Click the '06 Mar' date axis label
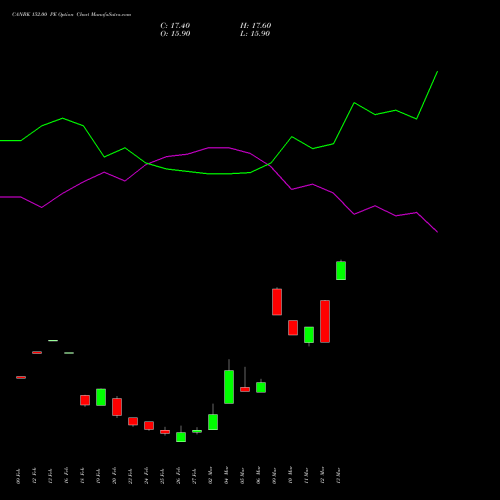500x500 pixels. pyautogui.click(x=258, y=475)
